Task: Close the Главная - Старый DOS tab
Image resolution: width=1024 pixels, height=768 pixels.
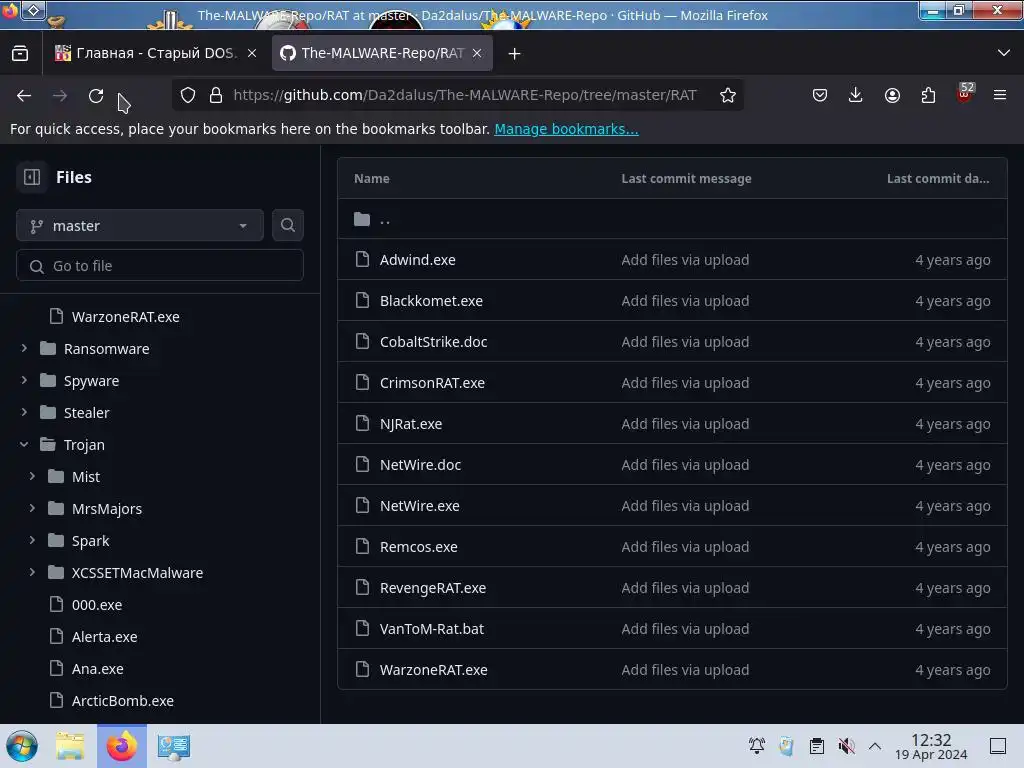Action: 252,54
